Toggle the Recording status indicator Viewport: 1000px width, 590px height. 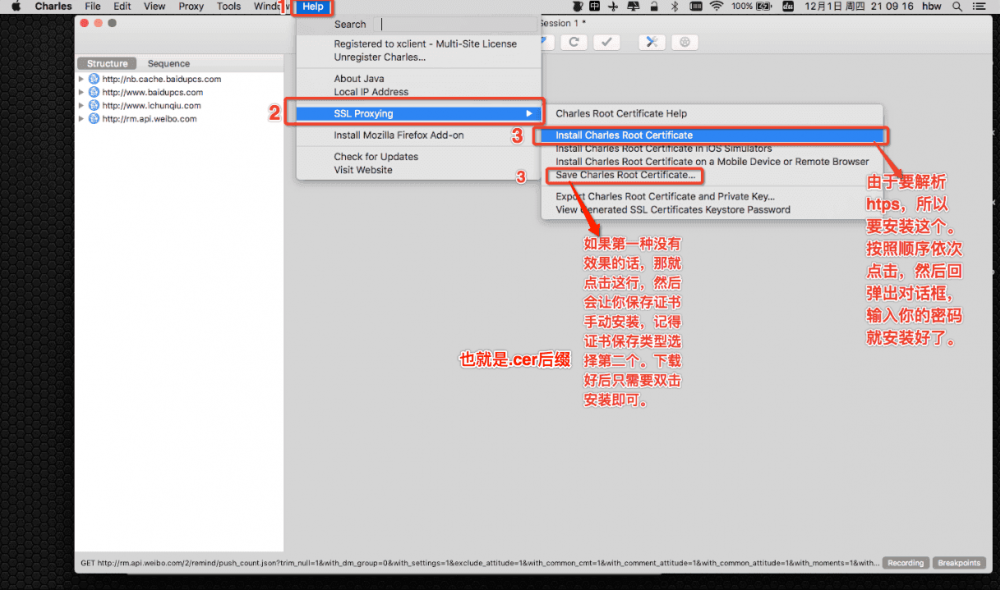coord(905,562)
